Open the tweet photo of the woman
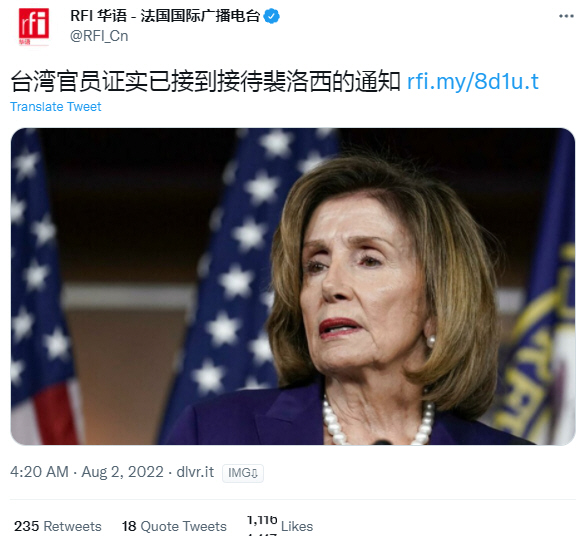The height and width of the screenshot is (550, 587). pyautogui.click(x=293, y=286)
